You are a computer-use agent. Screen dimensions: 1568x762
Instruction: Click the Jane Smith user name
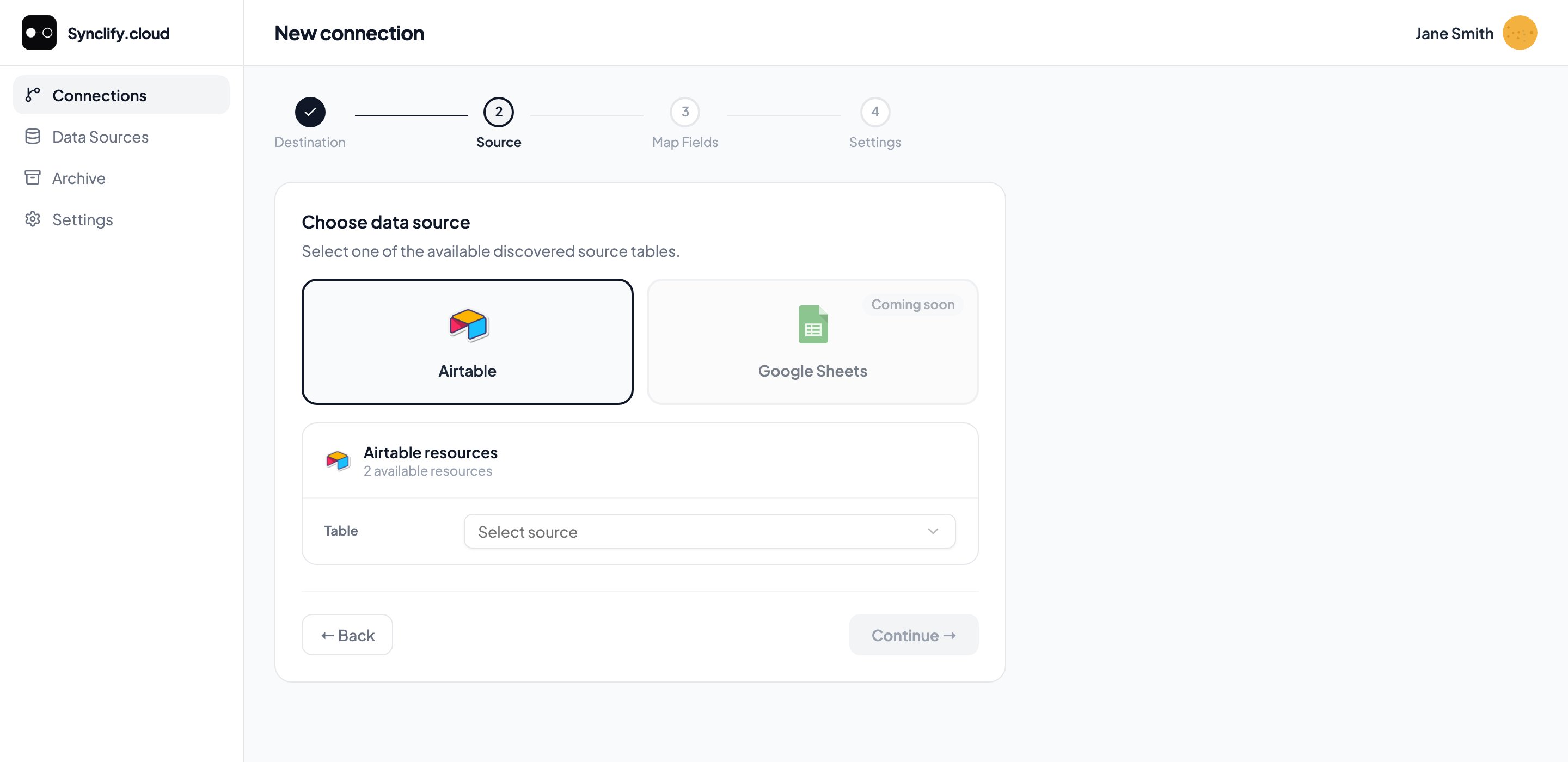tap(1454, 34)
